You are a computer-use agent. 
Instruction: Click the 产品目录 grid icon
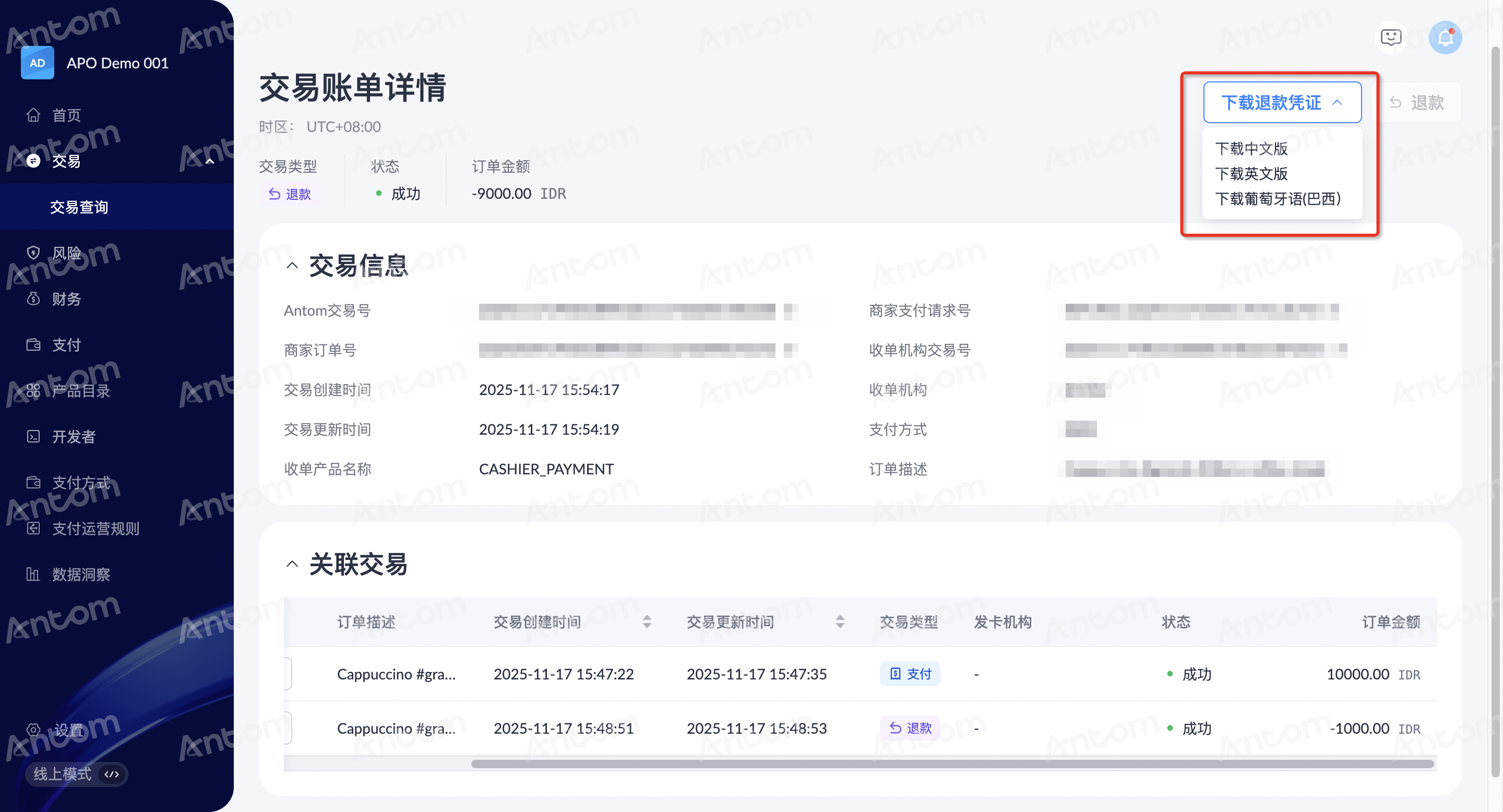coord(33,391)
